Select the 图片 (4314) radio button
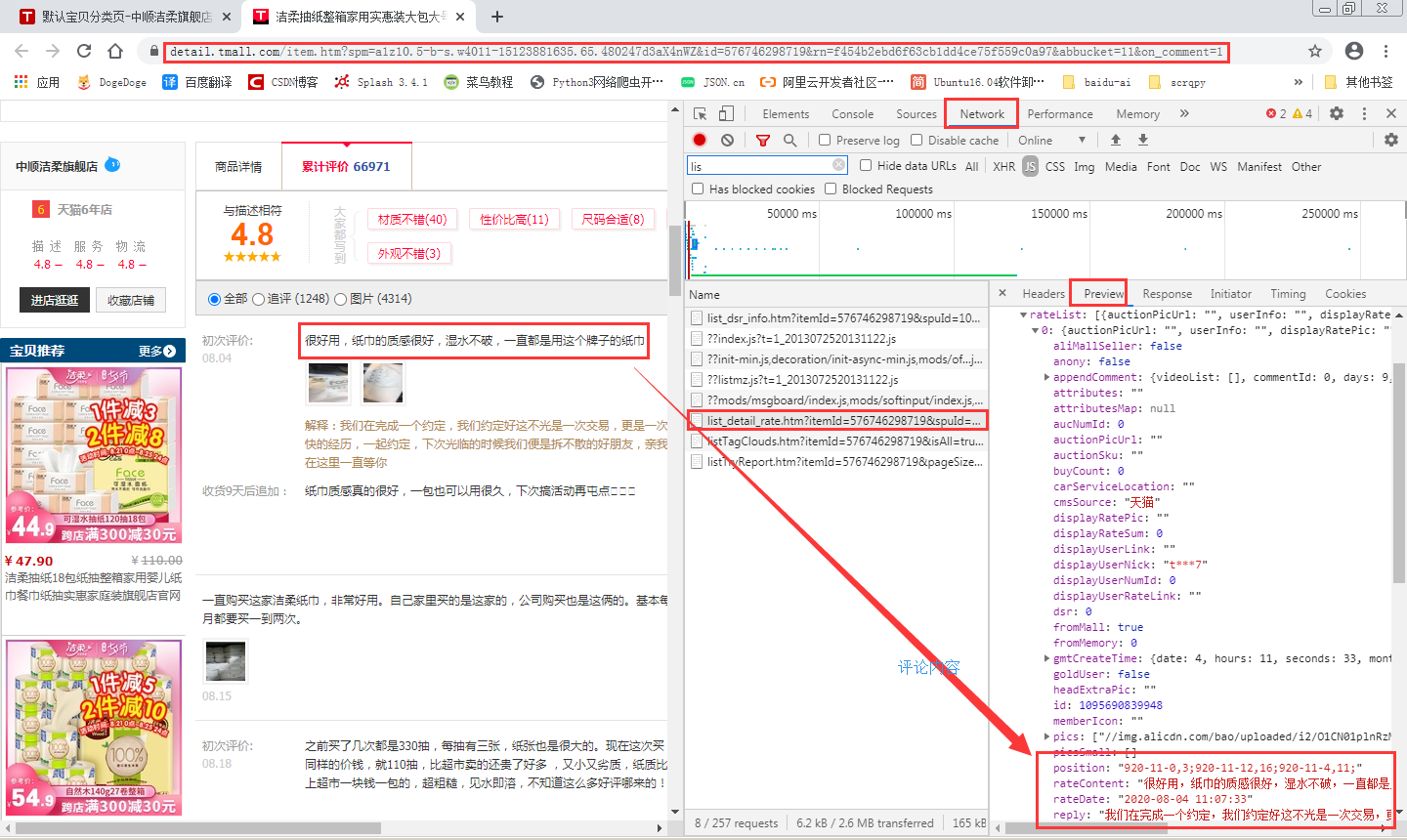The image size is (1407, 840). pos(340,299)
